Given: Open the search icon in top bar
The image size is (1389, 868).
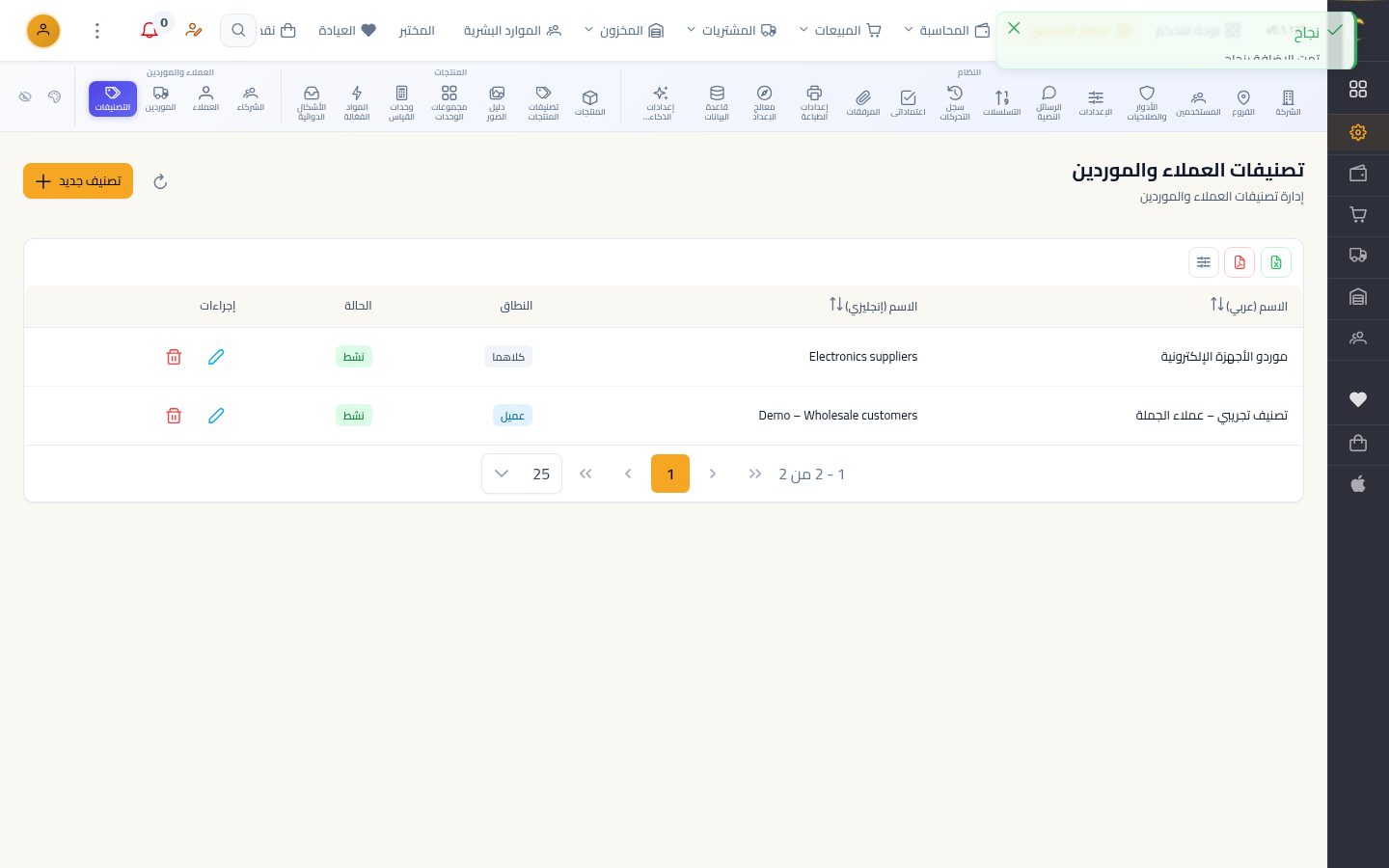Looking at the screenshot, I should tap(238, 31).
